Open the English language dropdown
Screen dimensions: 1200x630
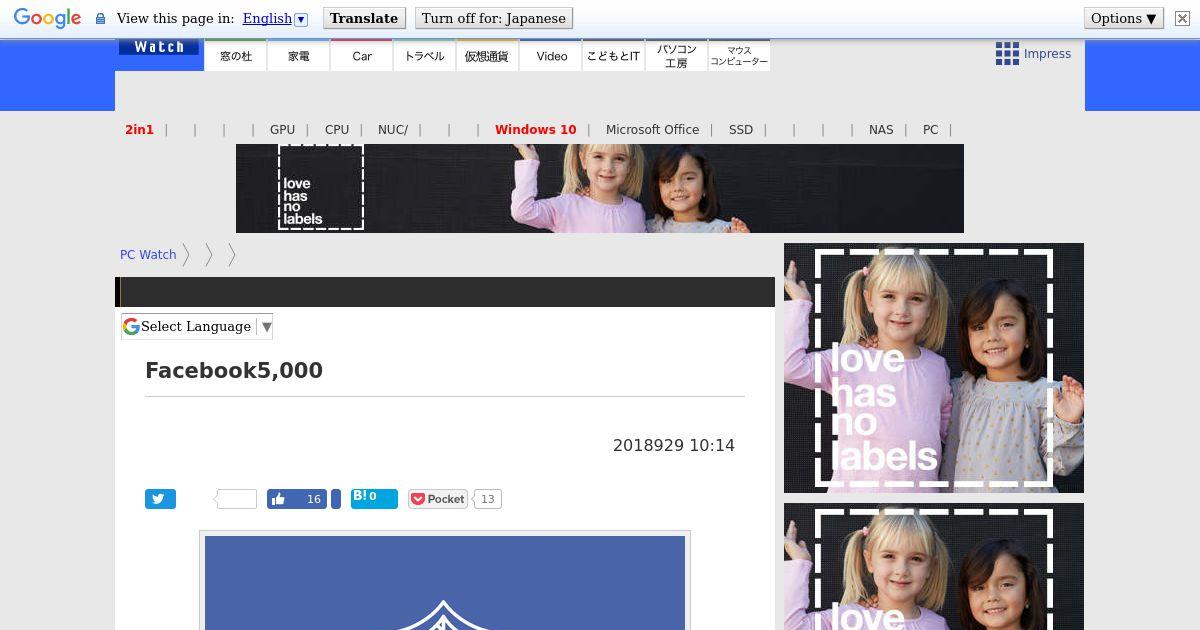pos(275,18)
